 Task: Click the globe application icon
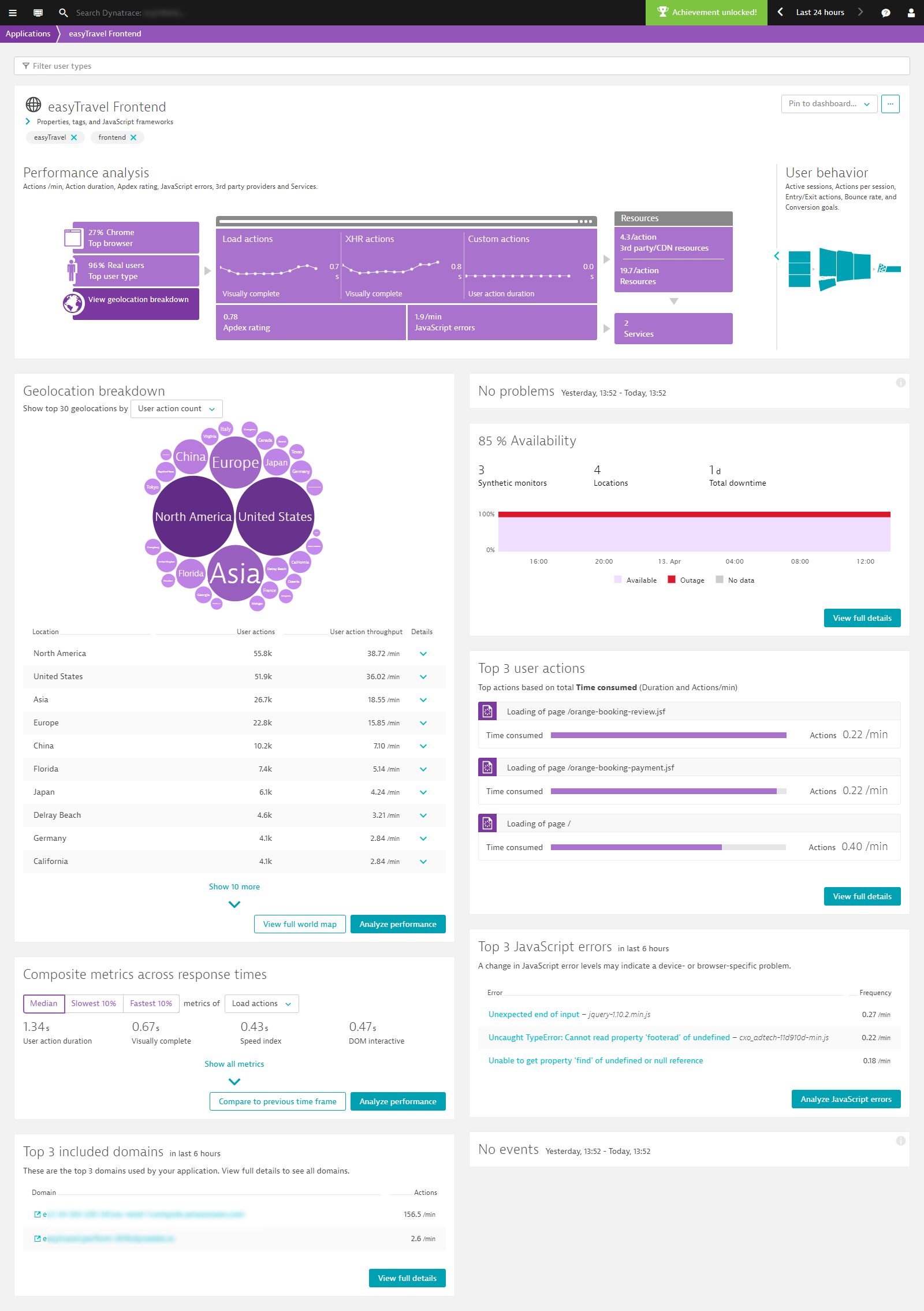click(33, 105)
